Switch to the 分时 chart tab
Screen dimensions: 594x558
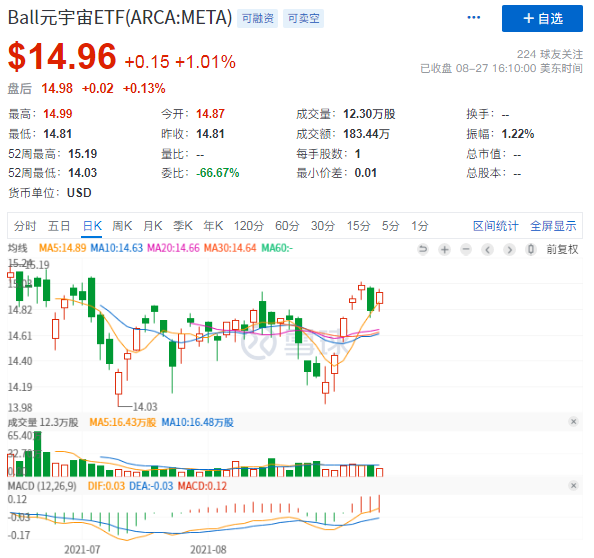coord(25,226)
